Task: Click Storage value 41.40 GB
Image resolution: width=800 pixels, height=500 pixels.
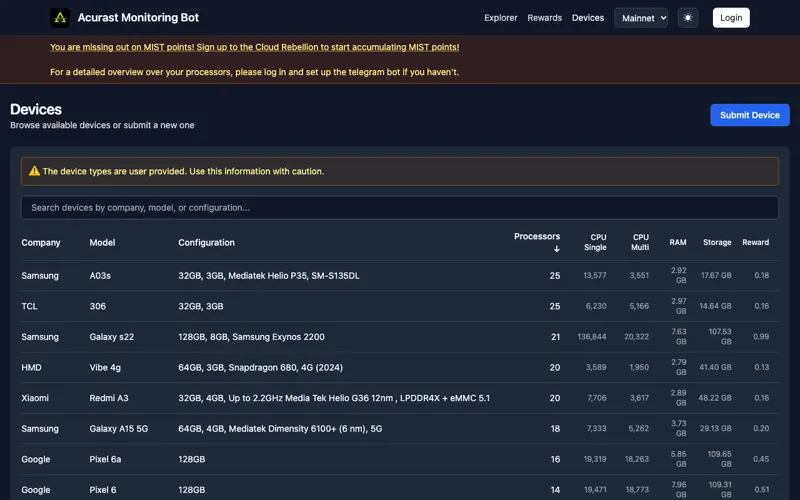Action: 715,367
